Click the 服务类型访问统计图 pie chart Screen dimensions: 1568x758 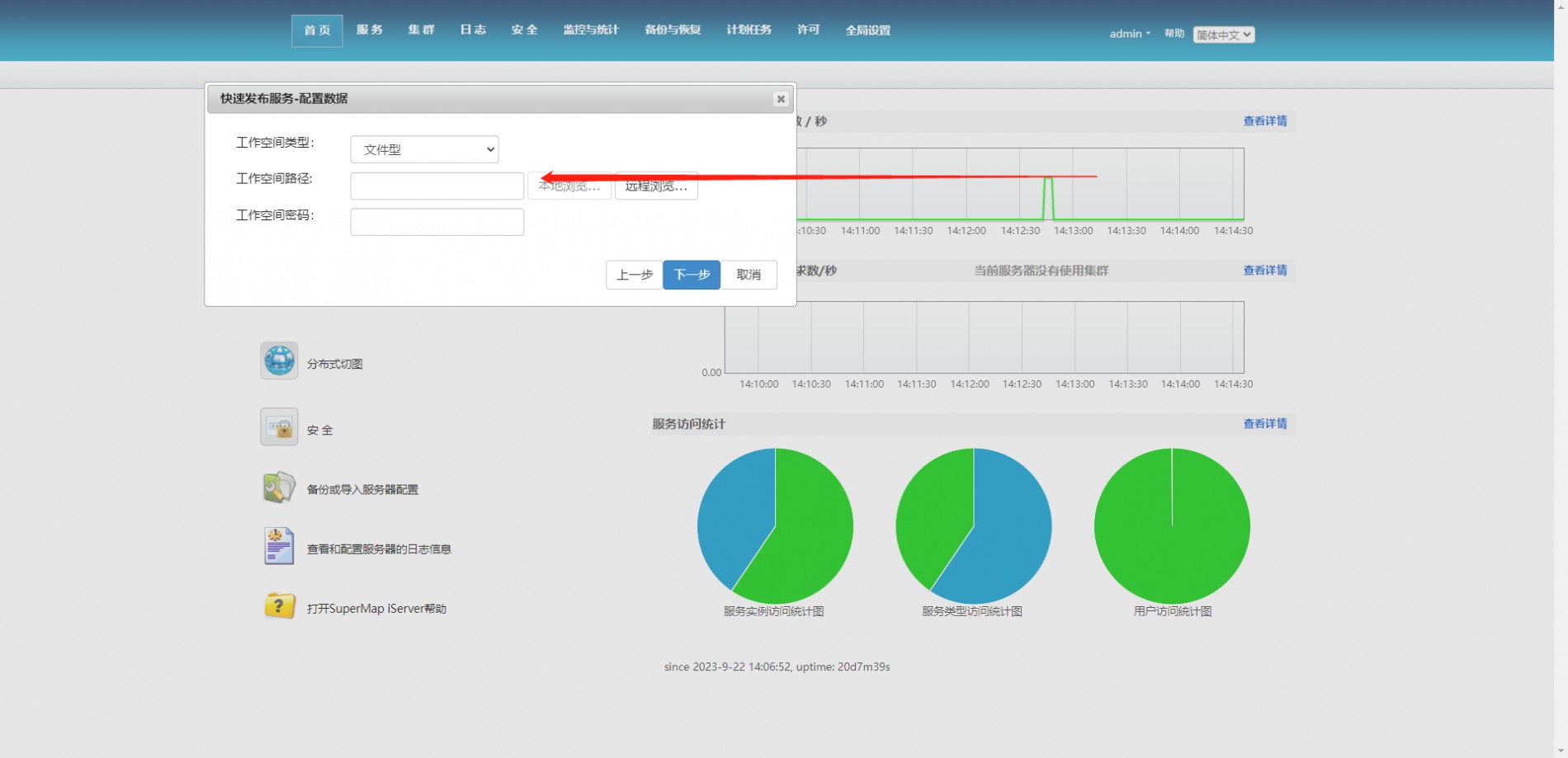click(x=974, y=526)
